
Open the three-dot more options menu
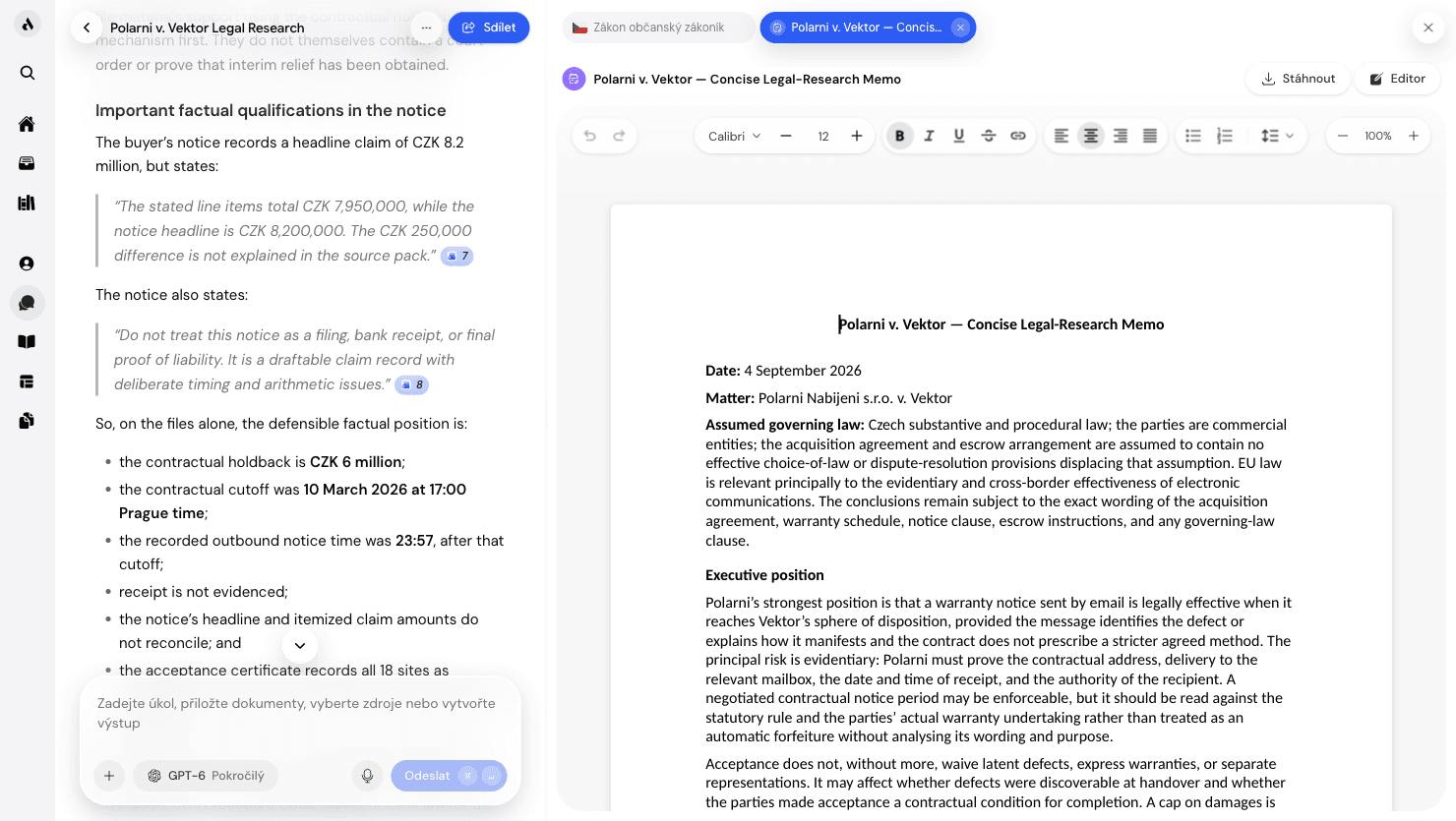(426, 28)
